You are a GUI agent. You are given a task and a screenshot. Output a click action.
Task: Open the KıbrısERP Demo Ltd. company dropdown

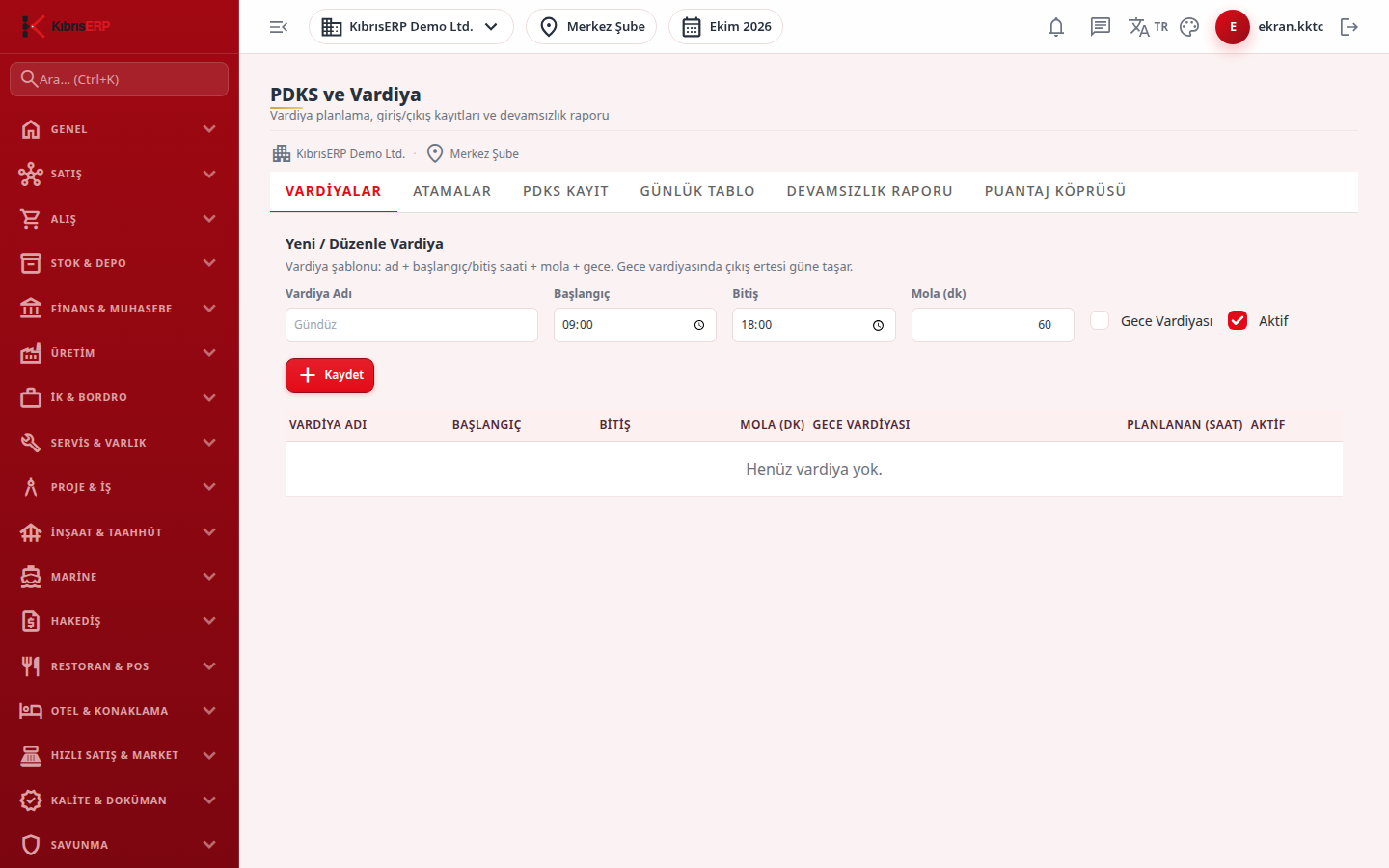(x=411, y=27)
